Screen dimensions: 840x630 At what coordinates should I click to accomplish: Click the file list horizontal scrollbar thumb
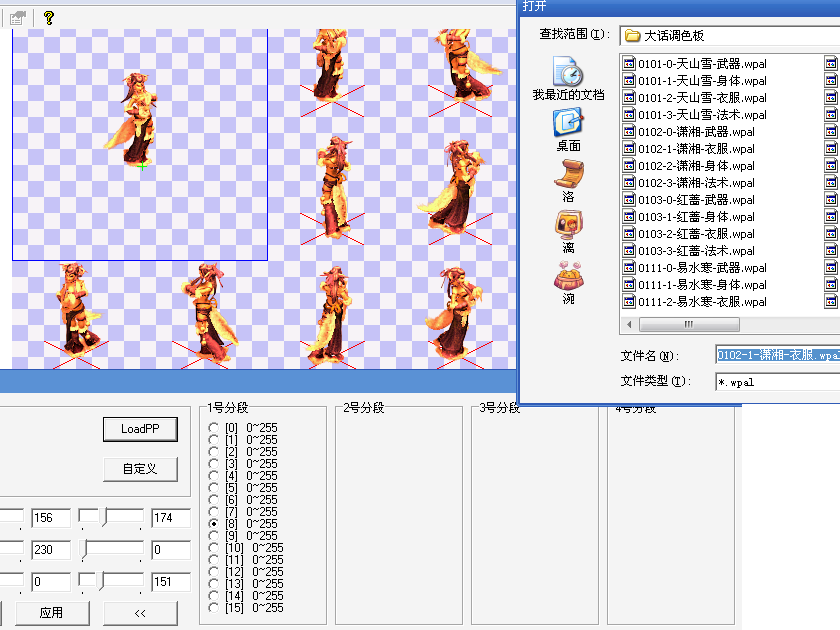click(x=689, y=324)
